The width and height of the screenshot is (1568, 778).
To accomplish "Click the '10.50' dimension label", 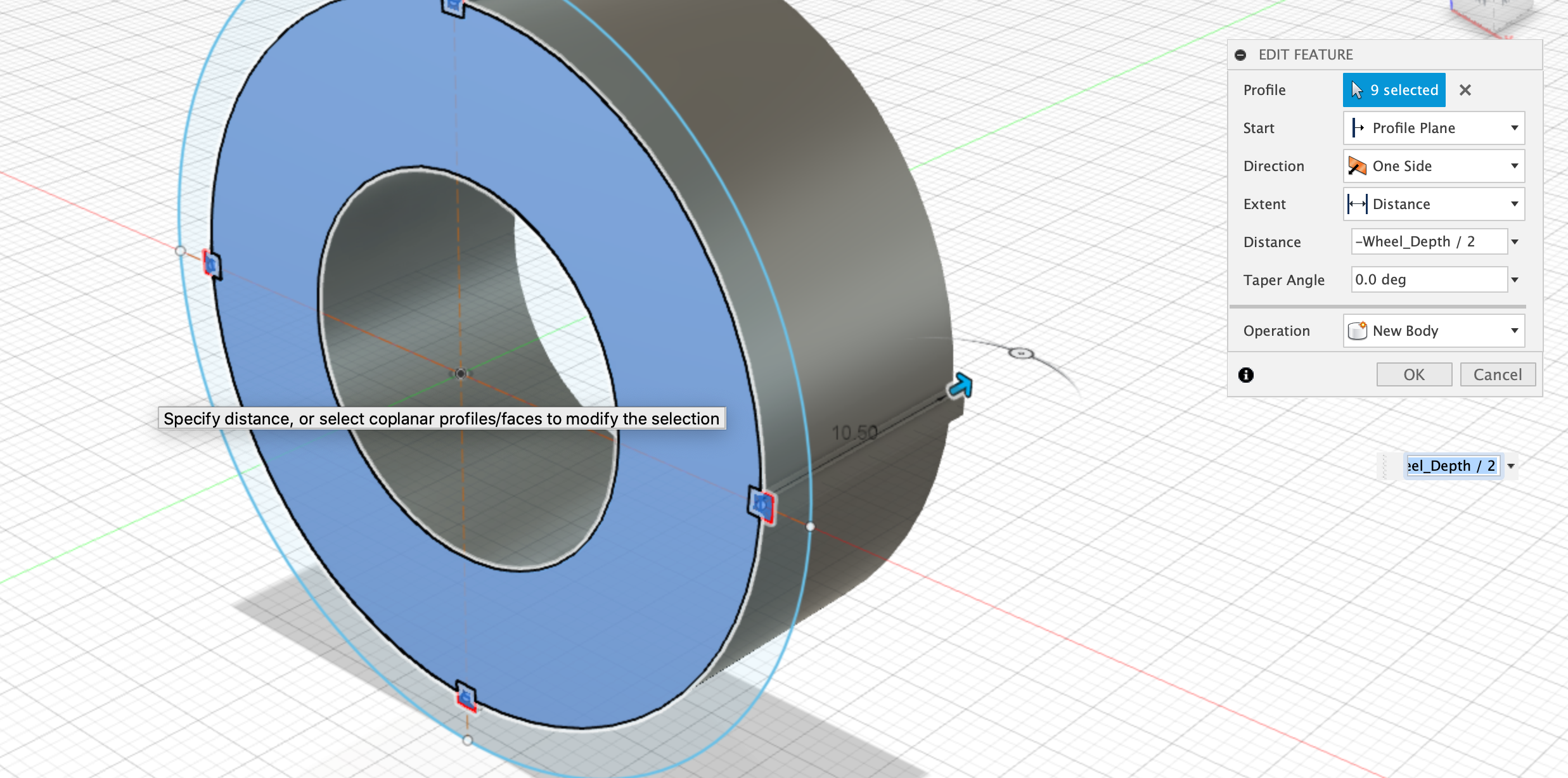I will pos(854,433).
